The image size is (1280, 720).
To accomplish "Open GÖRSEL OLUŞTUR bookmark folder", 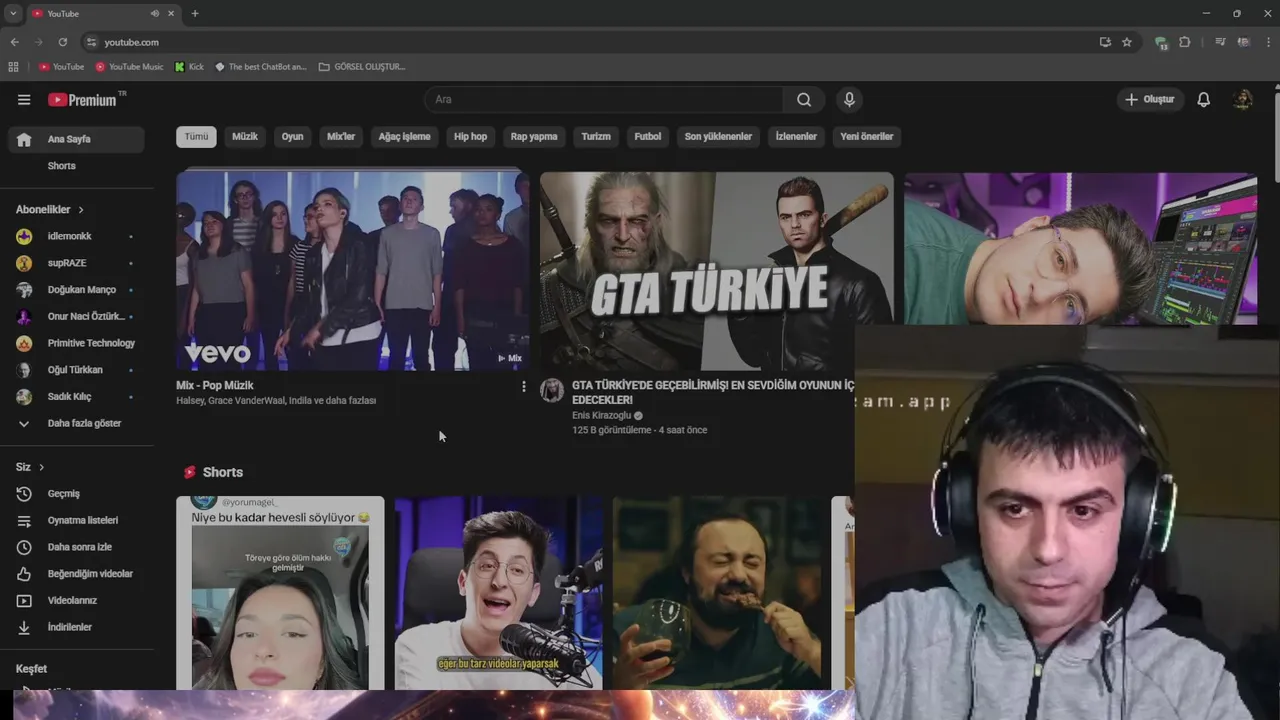I will click(362, 67).
